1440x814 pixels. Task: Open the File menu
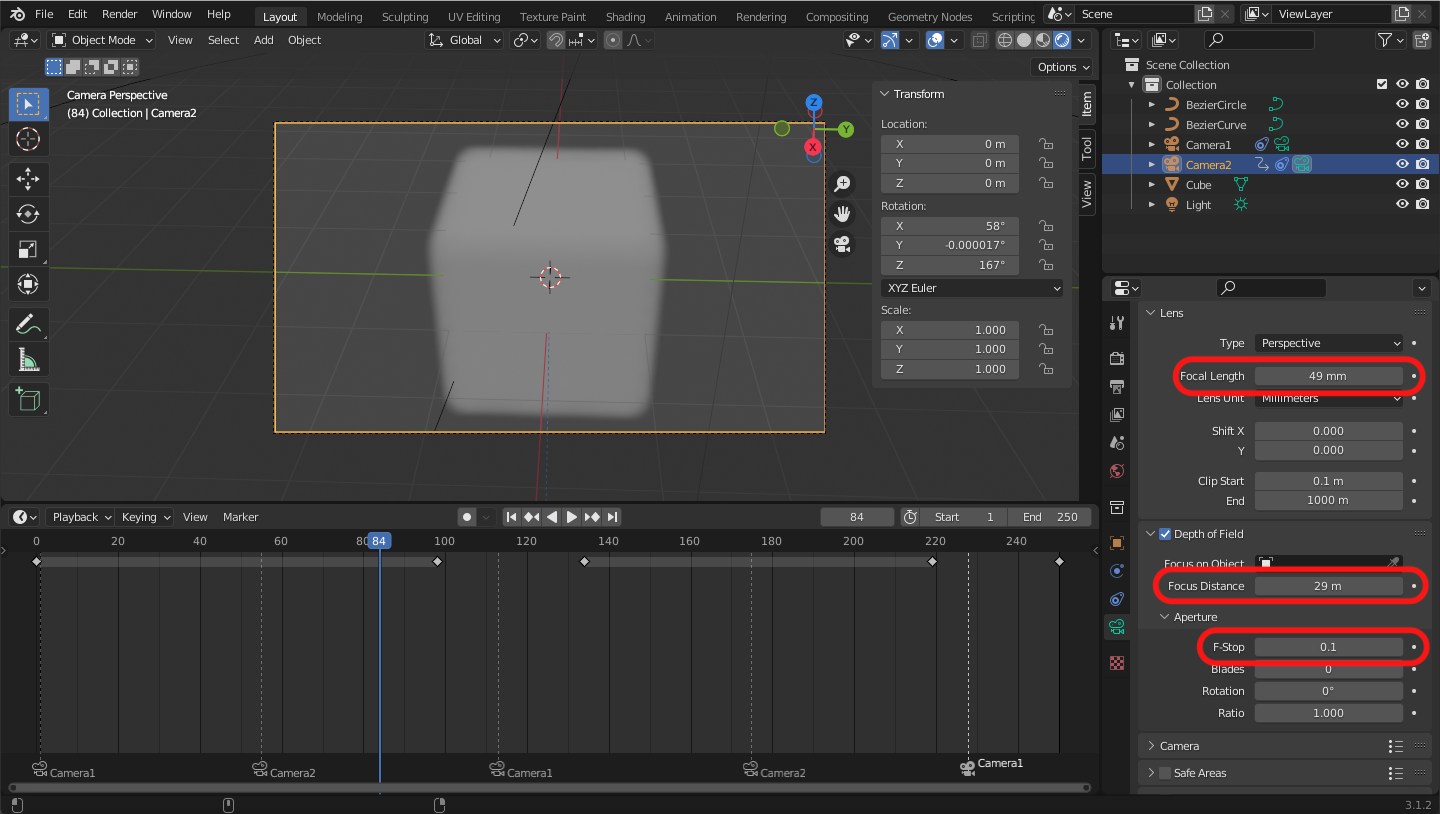(45, 14)
